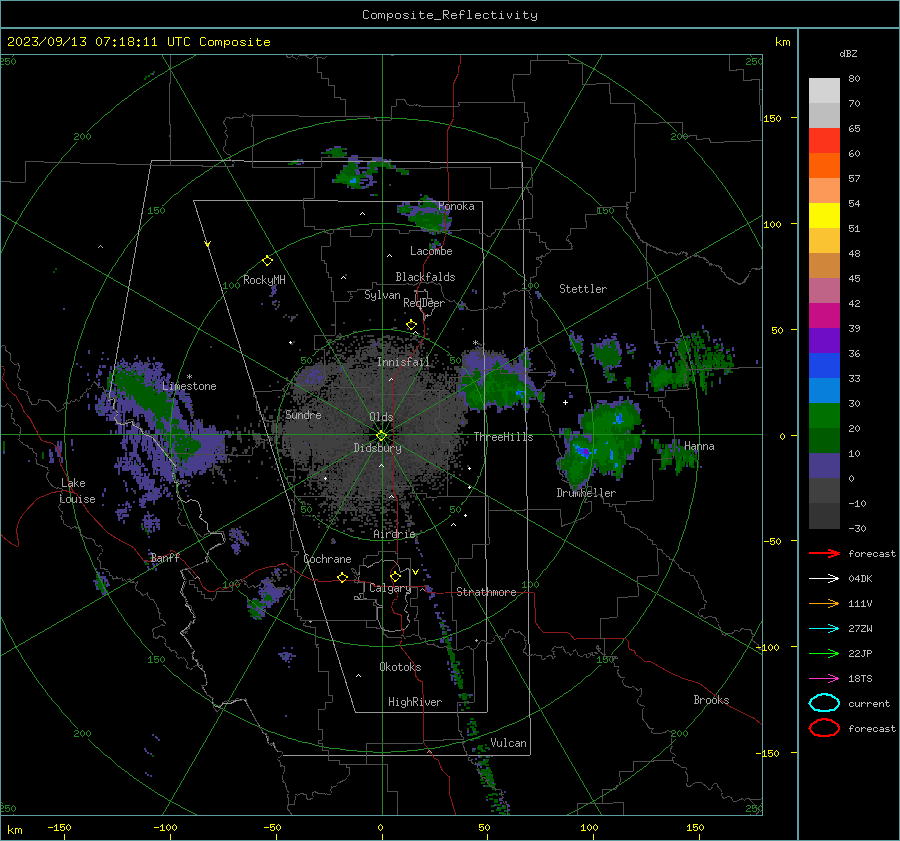The image size is (900, 841).
Task: Select the red 60–65 dBZ color swatch
Action: [x=824, y=141]
